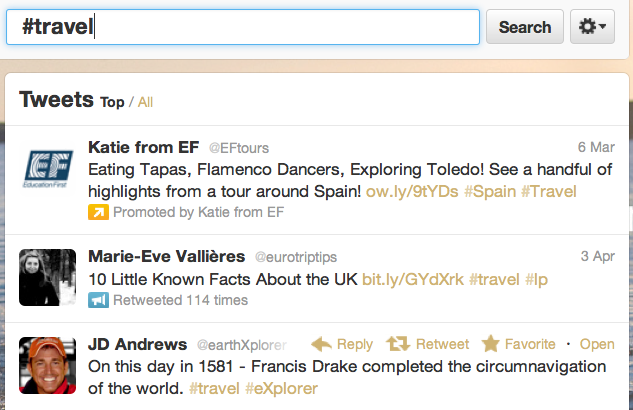Click the #lp hashtag

pyautogui.click(x=536, y=279)
